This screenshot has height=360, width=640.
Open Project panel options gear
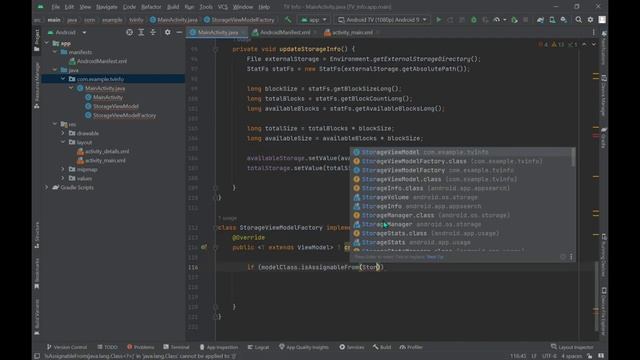[x=167, y=32]
